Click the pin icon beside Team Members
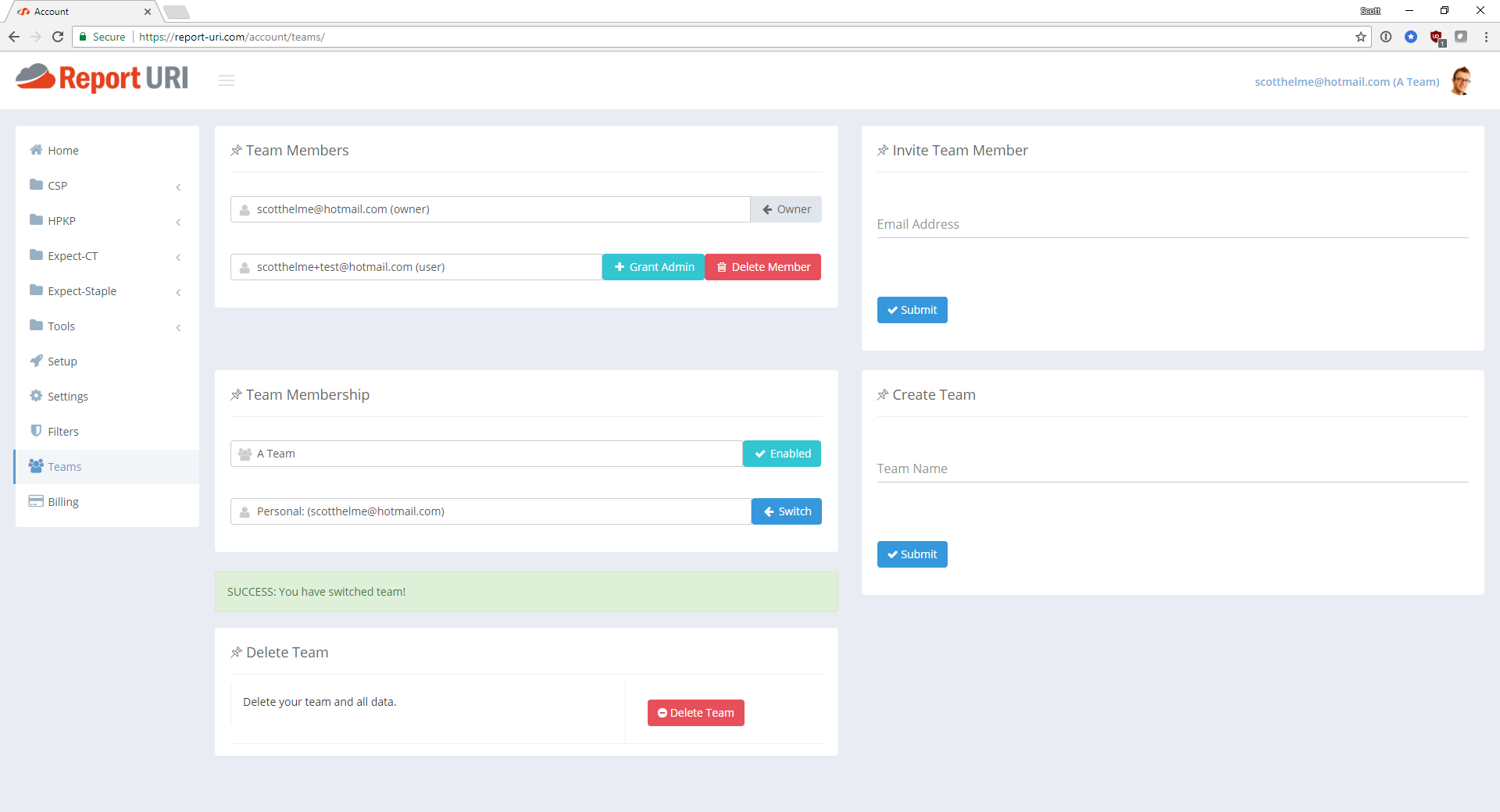1500x812 pixels. click(235, 150)
